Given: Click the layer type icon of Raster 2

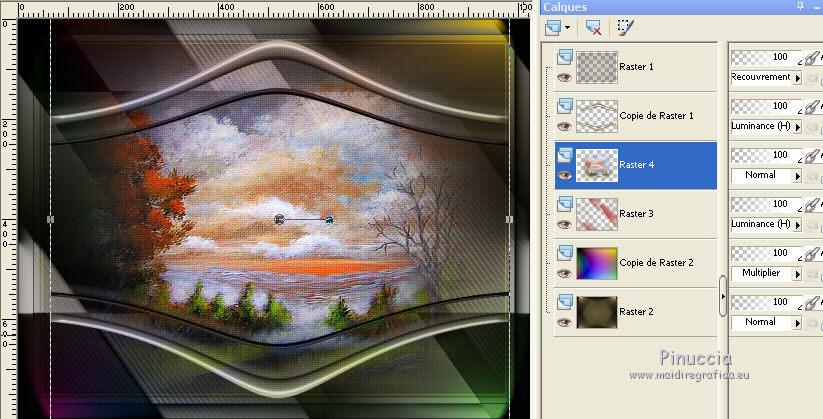Looking at the screenshot, I should pyautogui.click(x=565, y=302).
